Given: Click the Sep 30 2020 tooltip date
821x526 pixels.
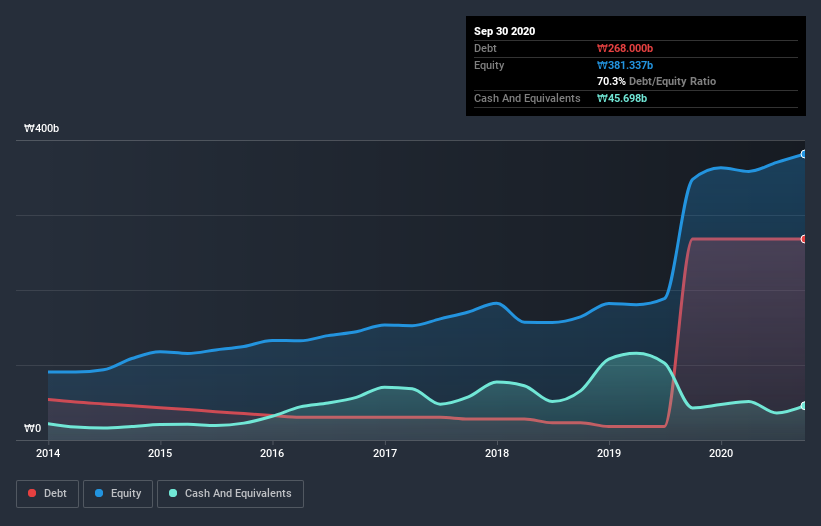Looking at the screenshot, I should pos(504,31).
